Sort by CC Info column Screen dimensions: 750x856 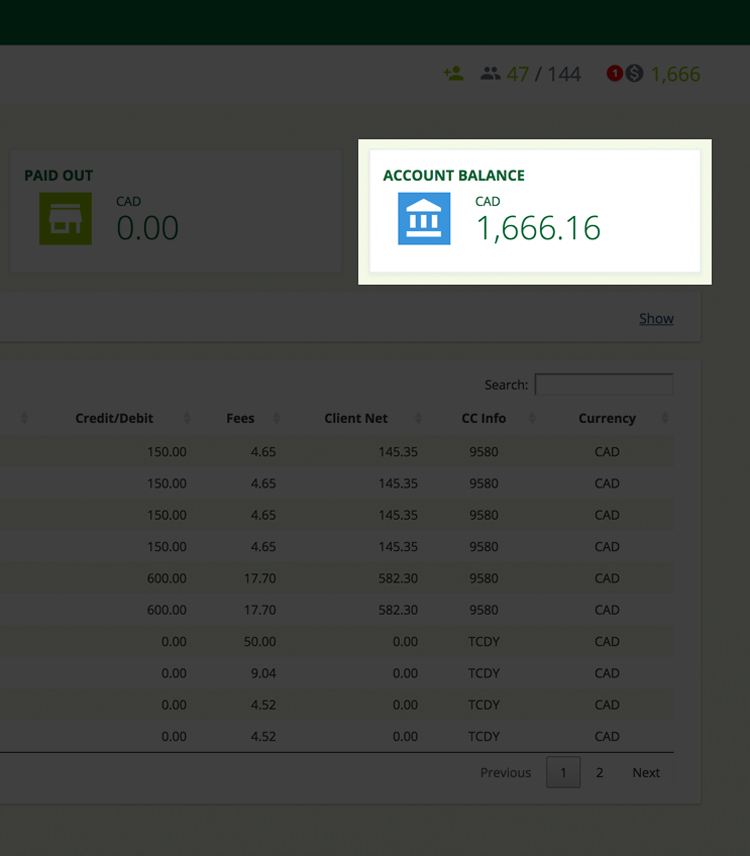tap(484, 418)
